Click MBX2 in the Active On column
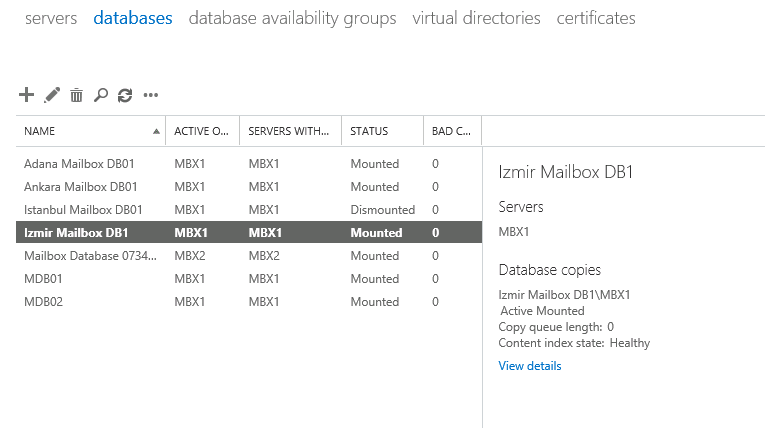 pos(190,256)
